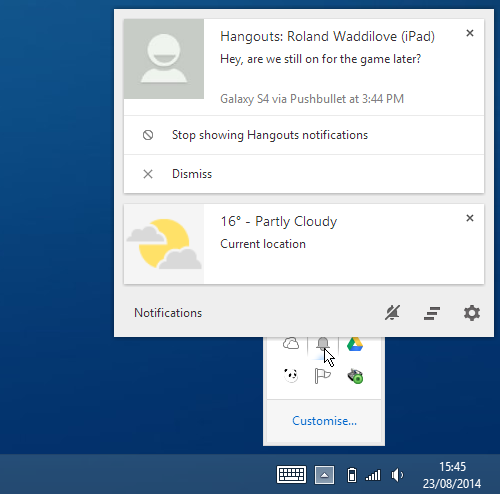The height and width of the screenshot is (494, 500).
Task: Click the X icon beside Dismiss
Action: 148,174
